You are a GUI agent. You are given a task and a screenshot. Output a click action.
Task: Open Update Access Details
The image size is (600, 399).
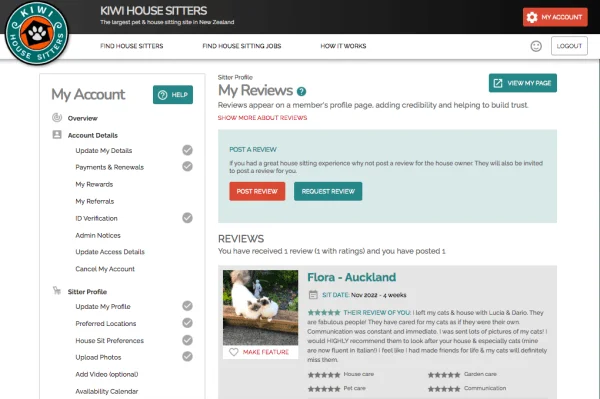click(x=110, y=252)
